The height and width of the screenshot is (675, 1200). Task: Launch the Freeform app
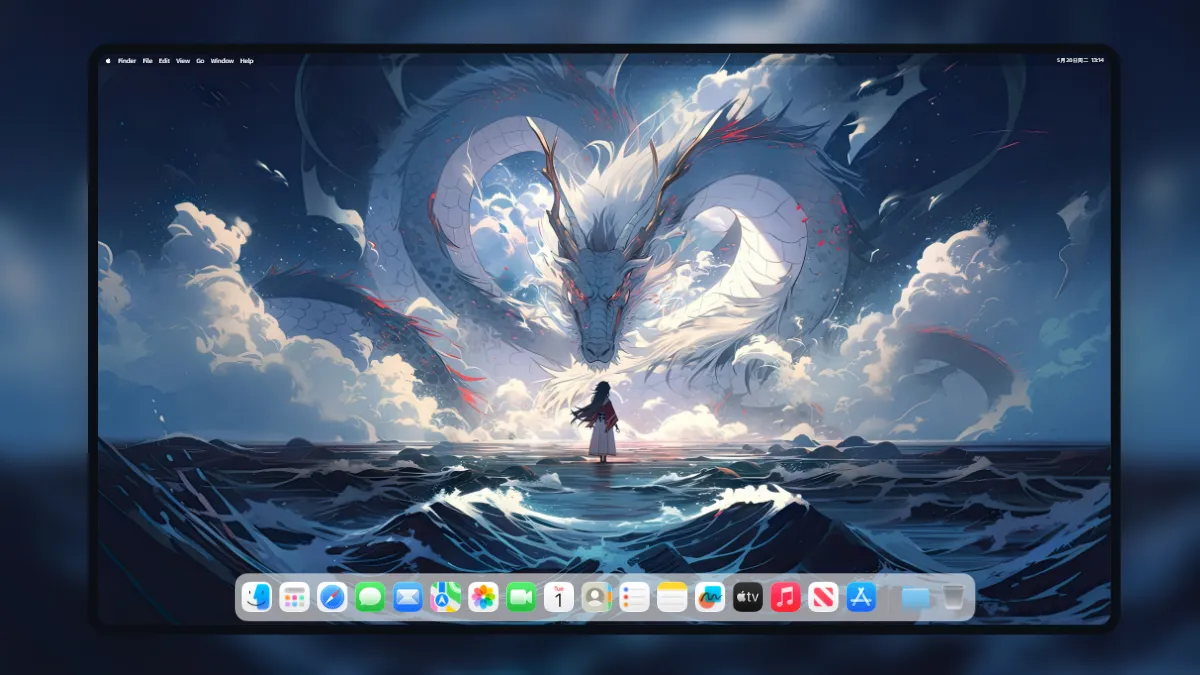[710, 598]
